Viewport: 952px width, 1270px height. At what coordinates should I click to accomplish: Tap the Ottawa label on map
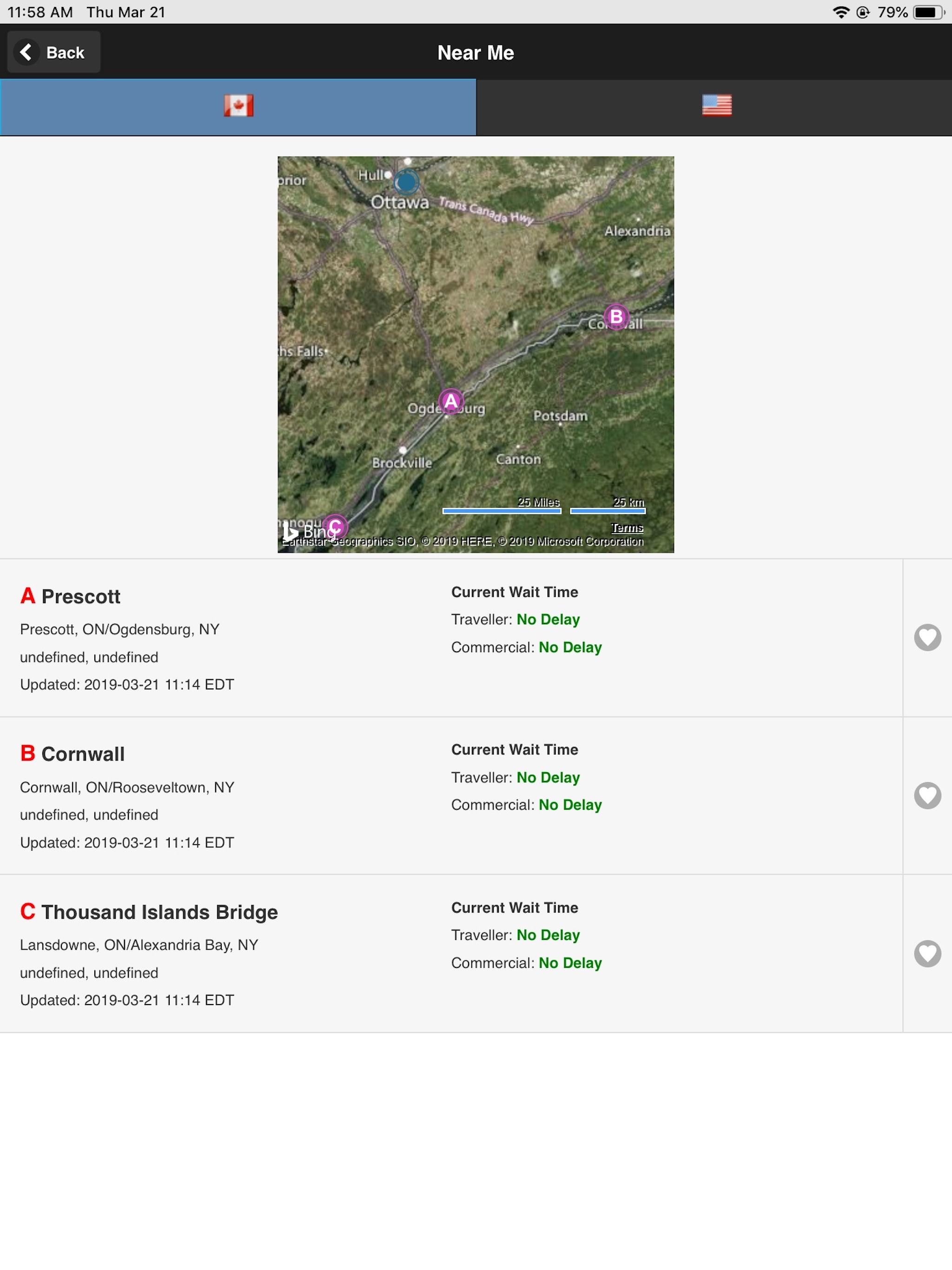400,202
